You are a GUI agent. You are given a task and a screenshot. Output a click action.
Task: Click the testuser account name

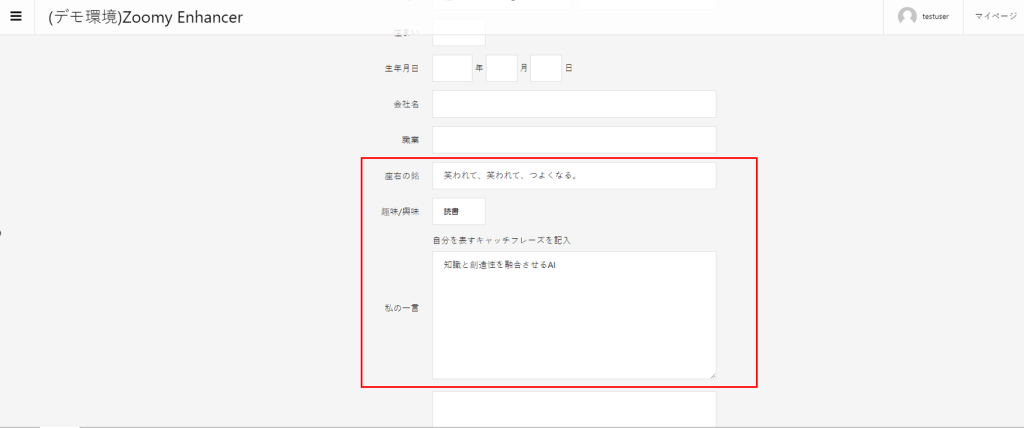(935, 17)
